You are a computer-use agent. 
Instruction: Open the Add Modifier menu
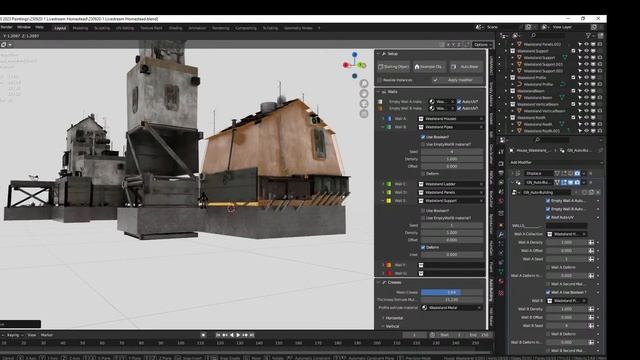click(556, 162)
